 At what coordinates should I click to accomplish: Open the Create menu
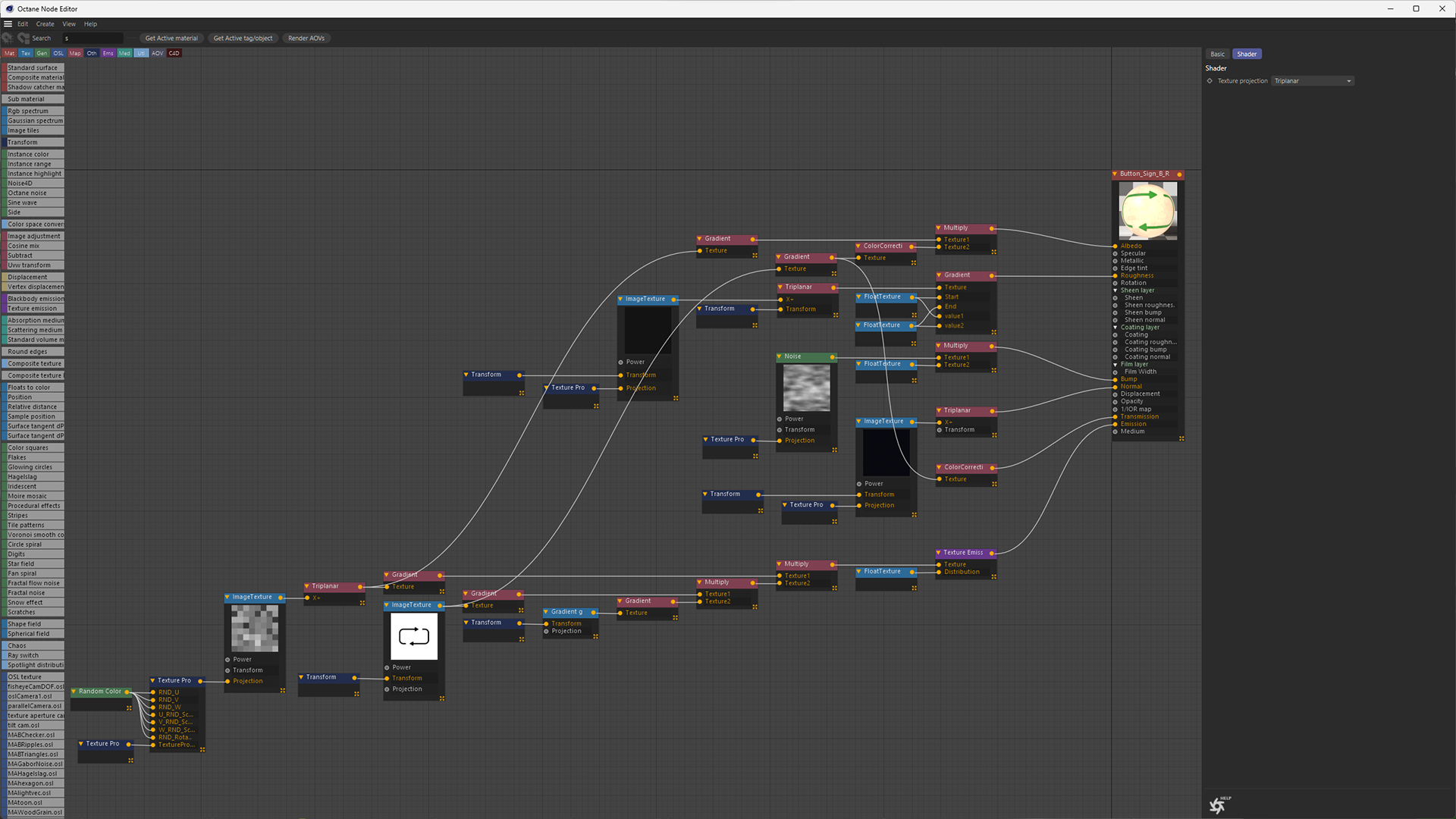[x=45, y=24]
